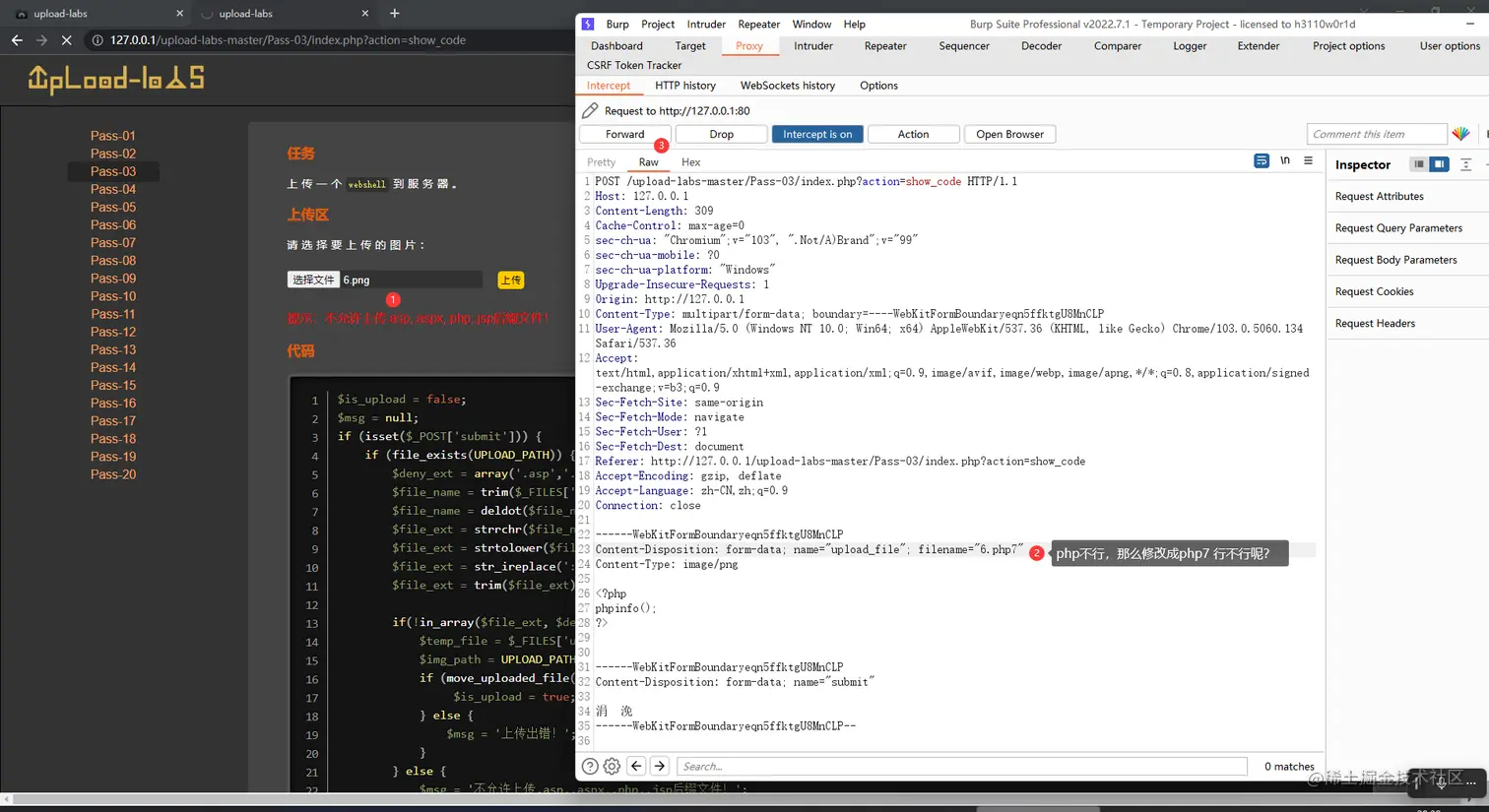Switch to the Comparer tab
Screen dimensions: 1489x812
pos(1118,45)
